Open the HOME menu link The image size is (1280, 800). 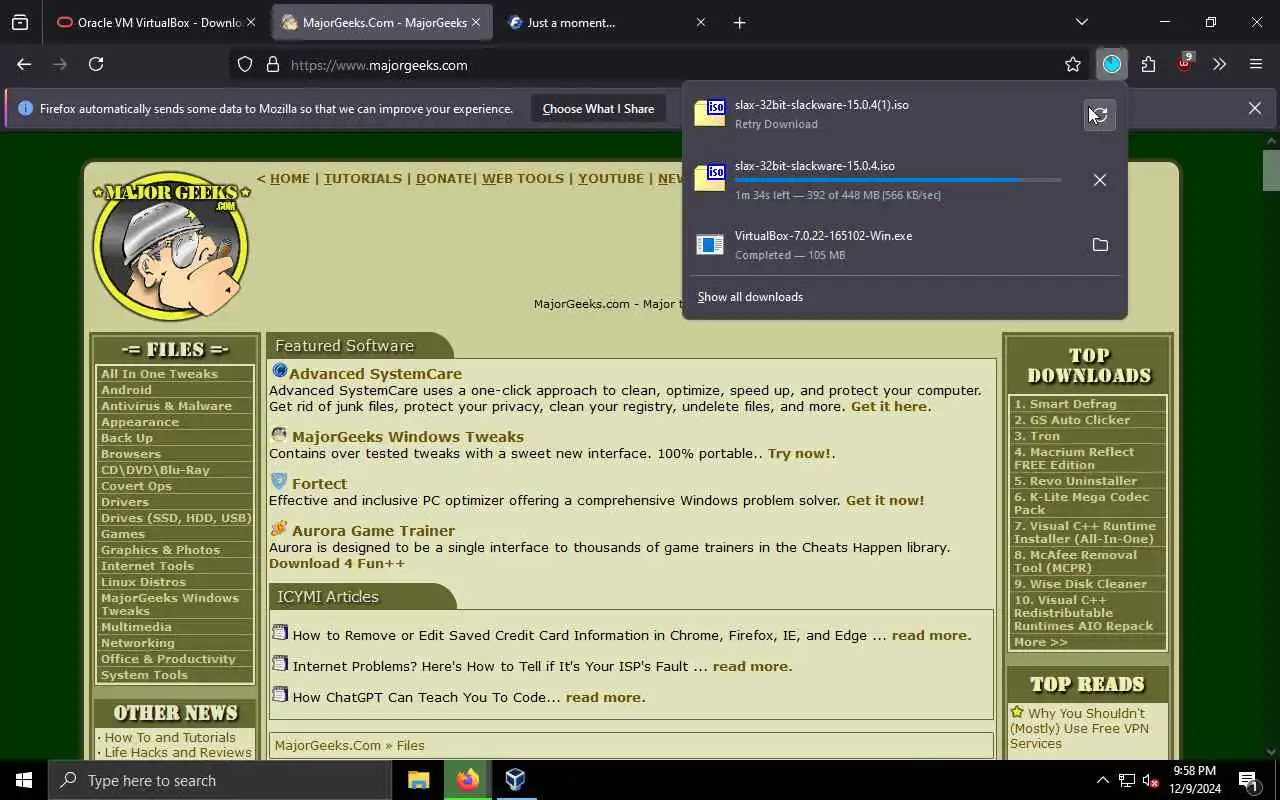coord(289,179)
